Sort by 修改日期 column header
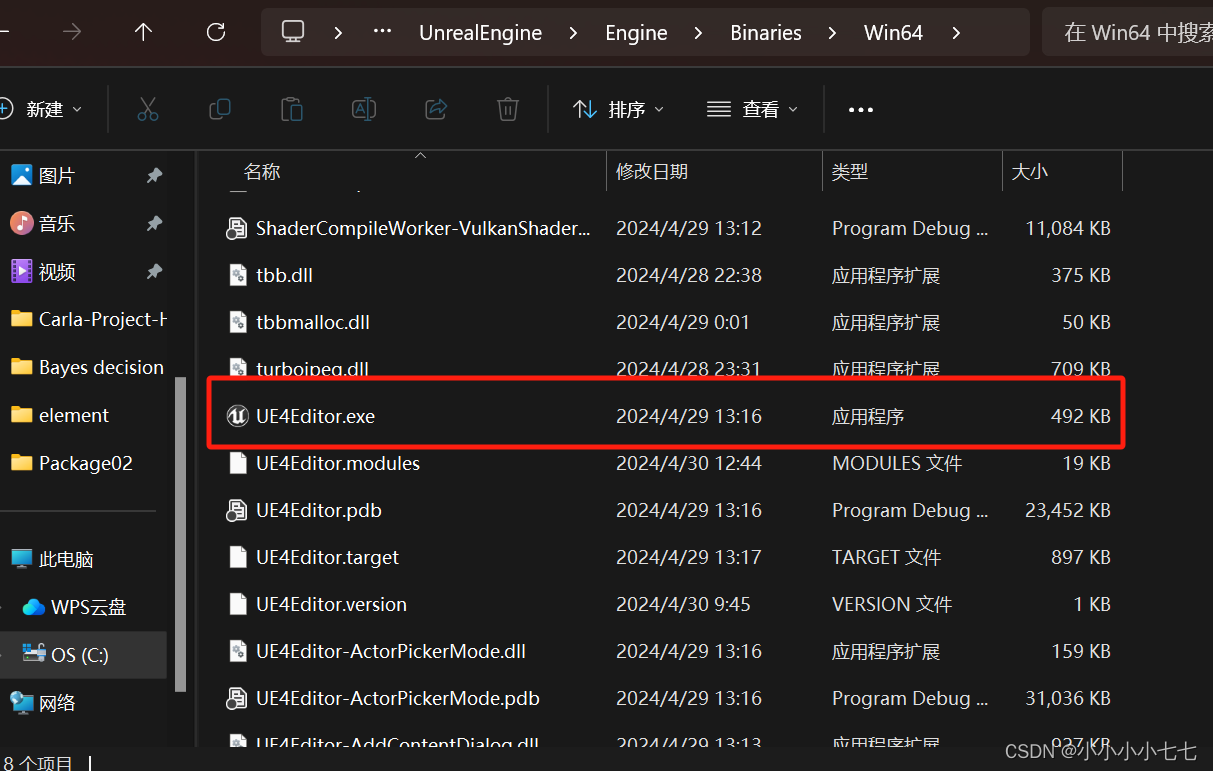The image size is (1213, 771). point(652,172)
